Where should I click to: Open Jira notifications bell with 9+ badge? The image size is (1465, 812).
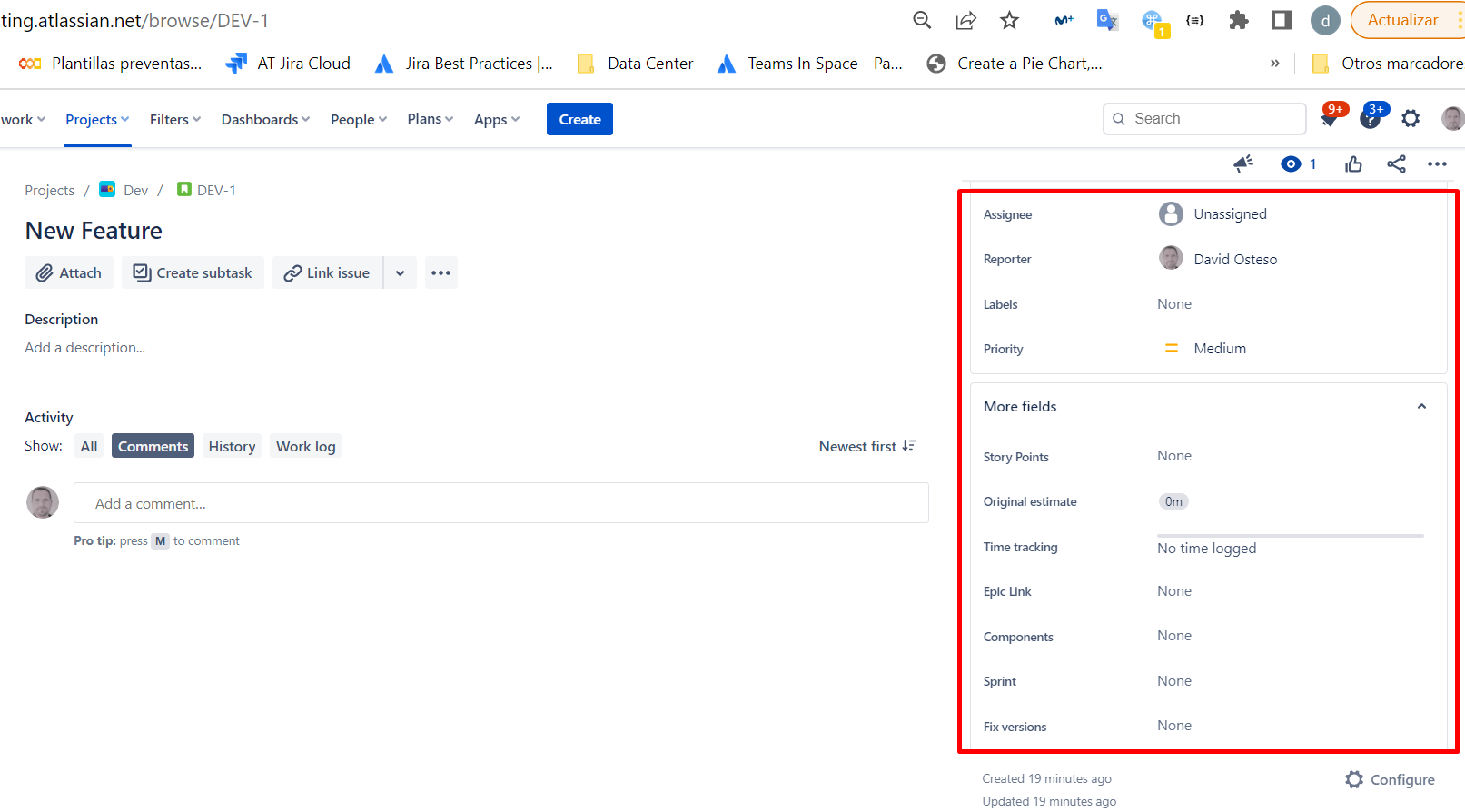point(1331,117)
